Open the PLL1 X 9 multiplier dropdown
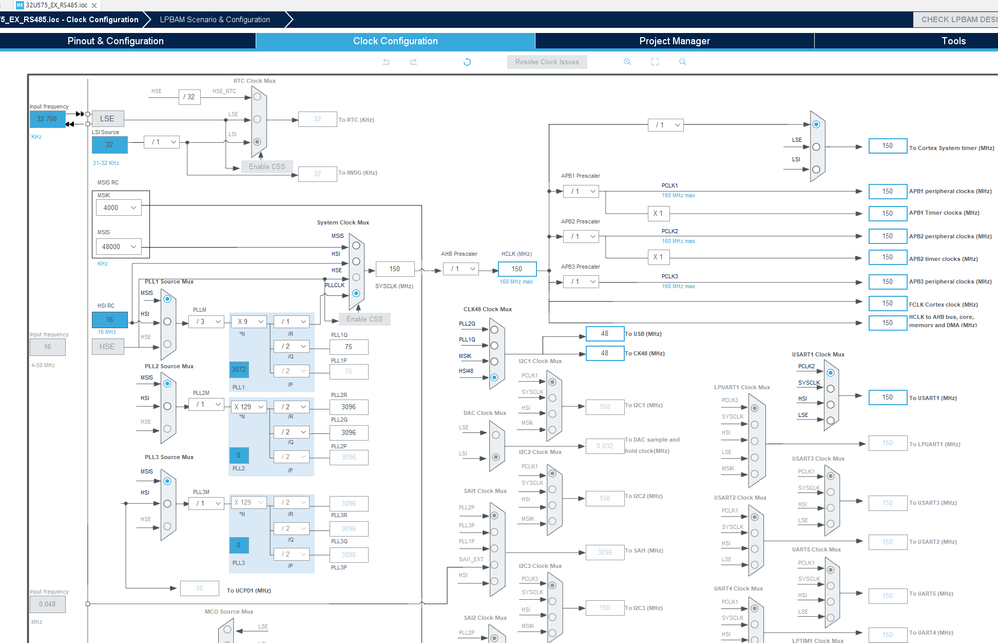998x643 pixels. click(x=249, y=322)
